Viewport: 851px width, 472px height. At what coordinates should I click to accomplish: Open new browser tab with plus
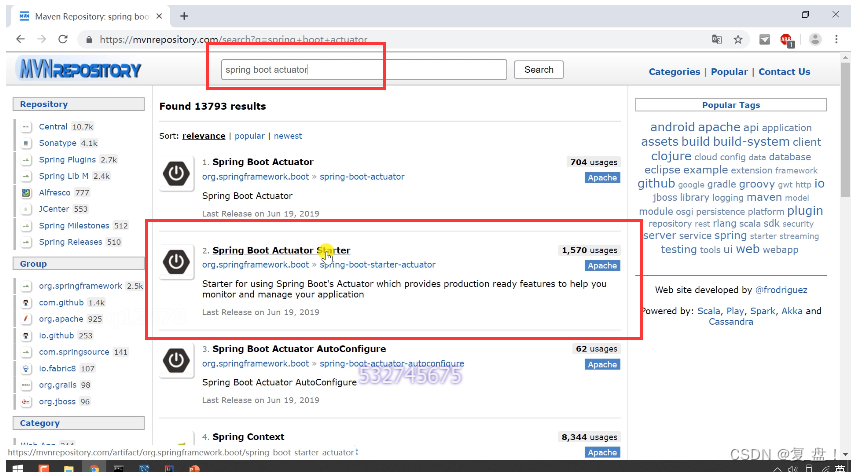coord(184,16)
